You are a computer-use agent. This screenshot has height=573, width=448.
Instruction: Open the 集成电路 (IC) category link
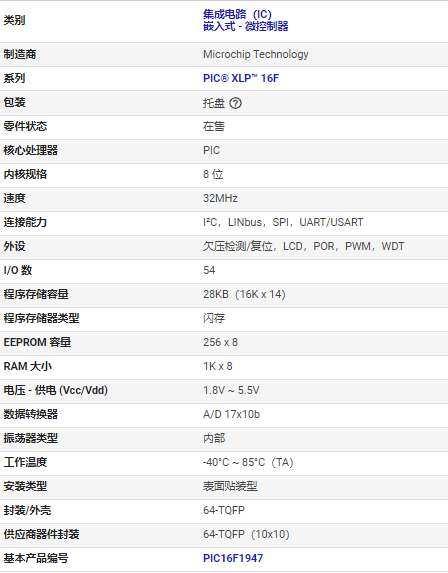(237, 14)
